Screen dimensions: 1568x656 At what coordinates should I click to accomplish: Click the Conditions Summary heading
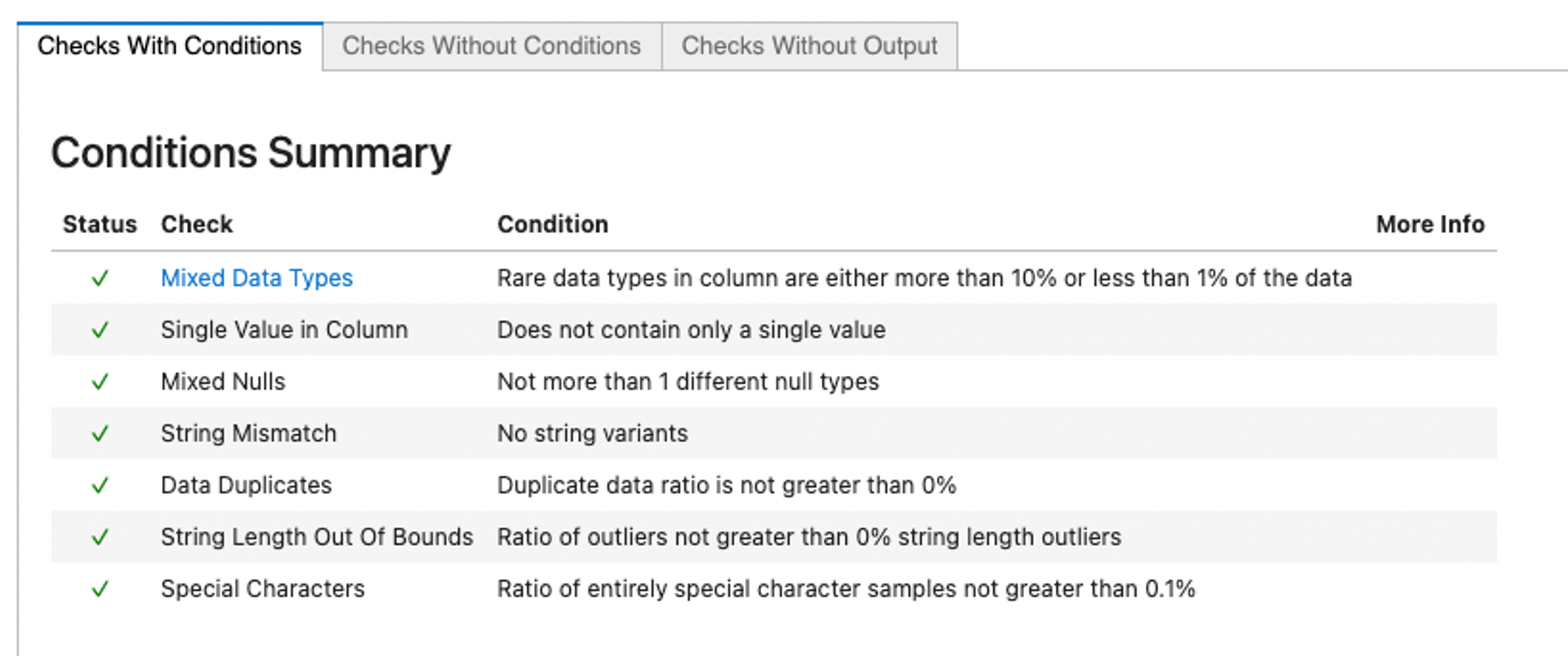[251, 153]
